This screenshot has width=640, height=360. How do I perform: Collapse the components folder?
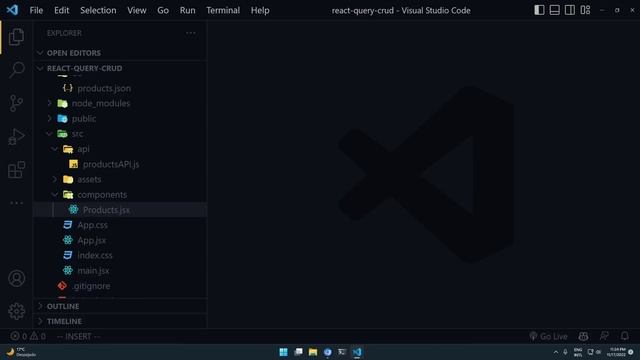point(120,195)
